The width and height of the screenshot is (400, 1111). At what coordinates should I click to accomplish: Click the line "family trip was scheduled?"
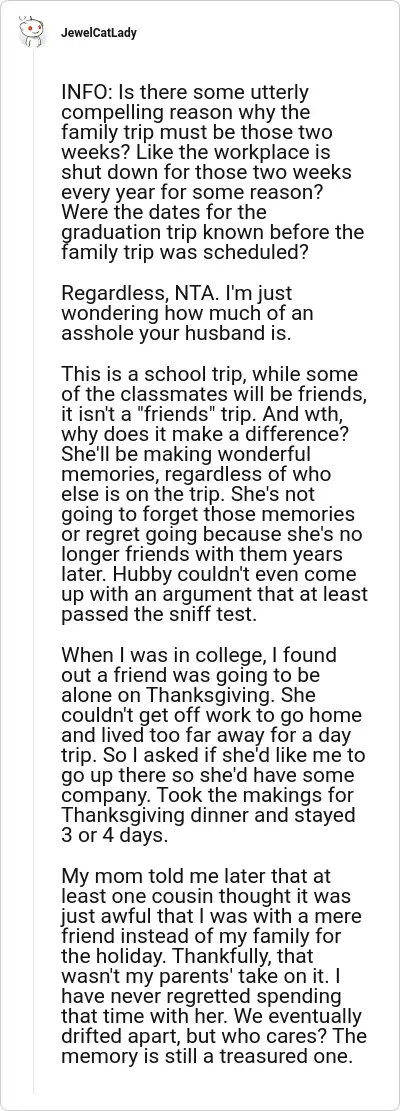point(184,252)
